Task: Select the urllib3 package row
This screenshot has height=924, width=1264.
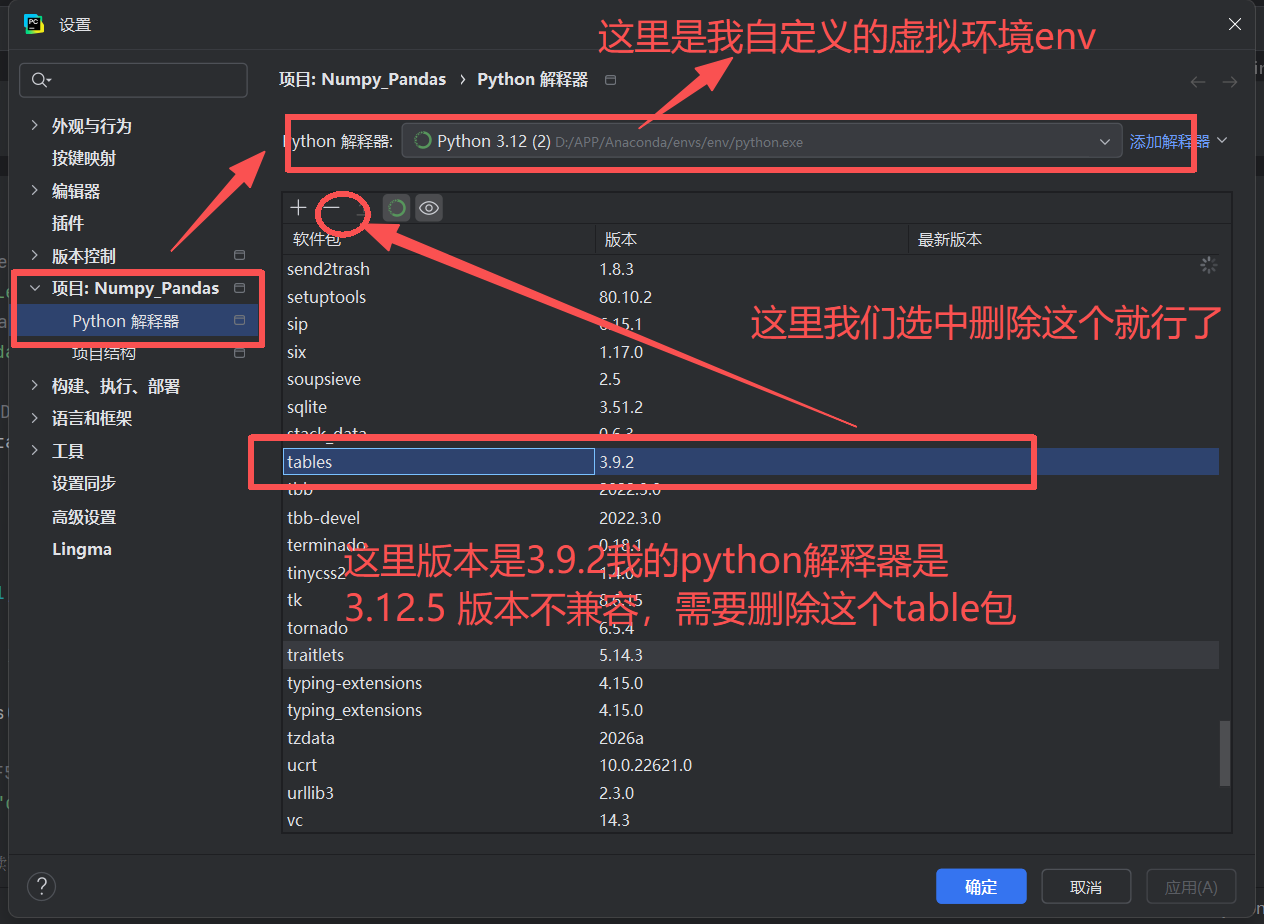Action: point(751,793)
